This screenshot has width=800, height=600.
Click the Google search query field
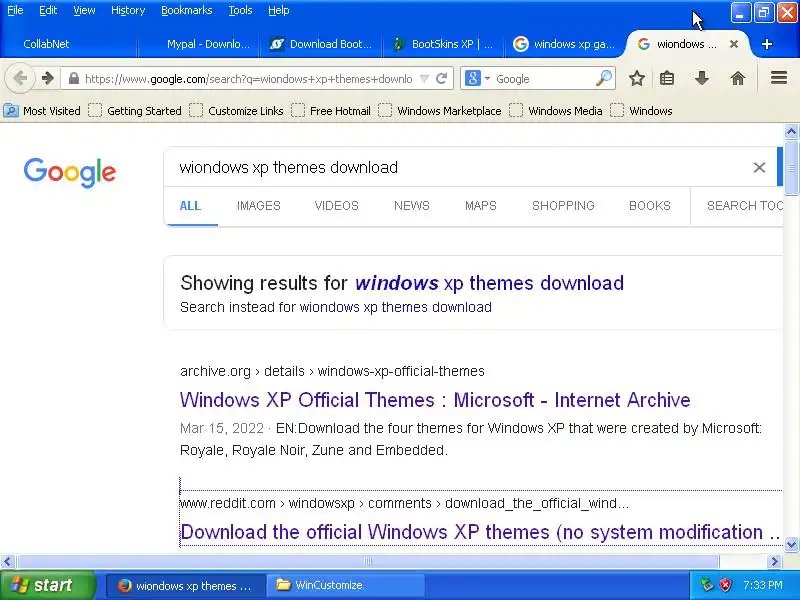[x=459, y=167]
